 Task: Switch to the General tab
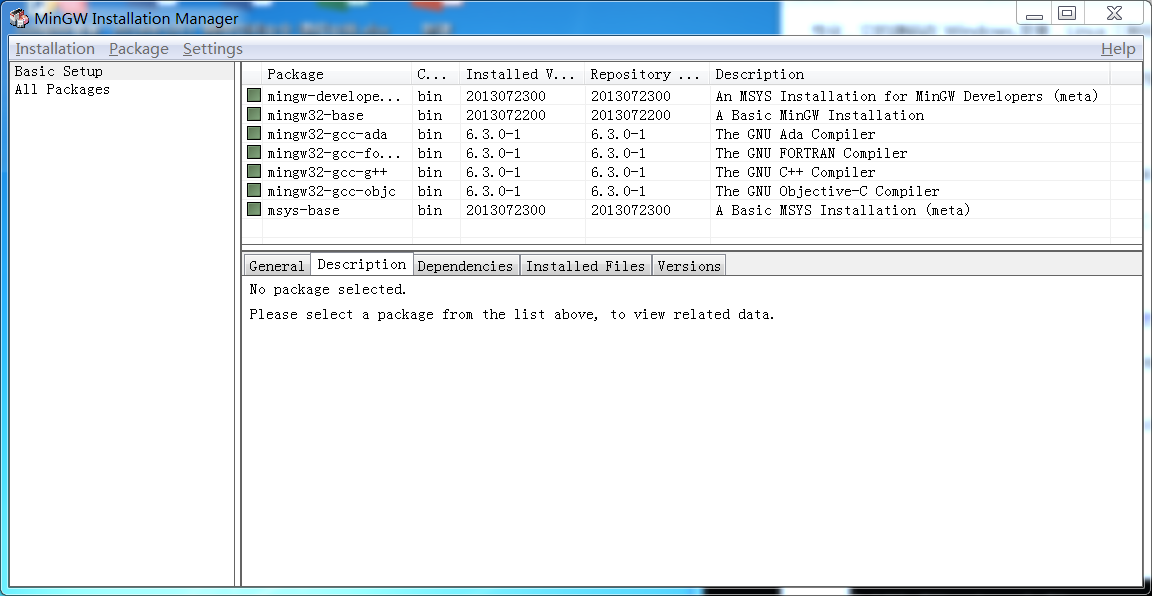[276, 266]
